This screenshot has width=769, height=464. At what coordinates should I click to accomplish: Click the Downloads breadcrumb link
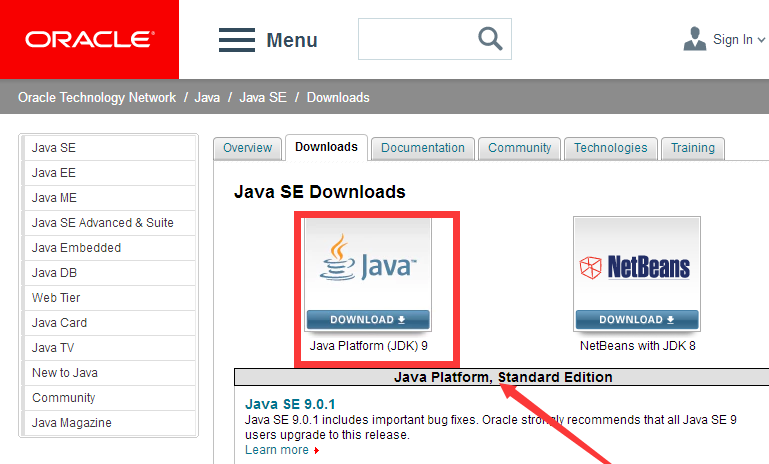tap(338, 98)
